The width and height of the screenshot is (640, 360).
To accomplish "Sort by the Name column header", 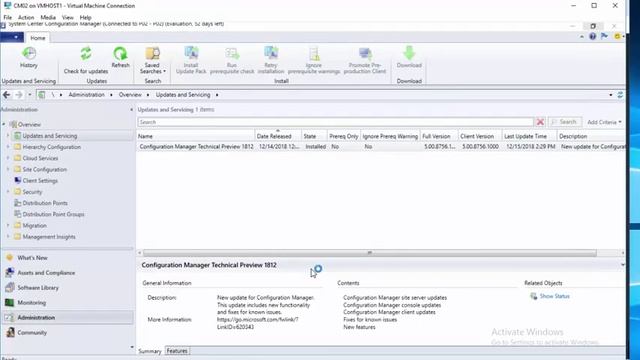I will 196,136.
